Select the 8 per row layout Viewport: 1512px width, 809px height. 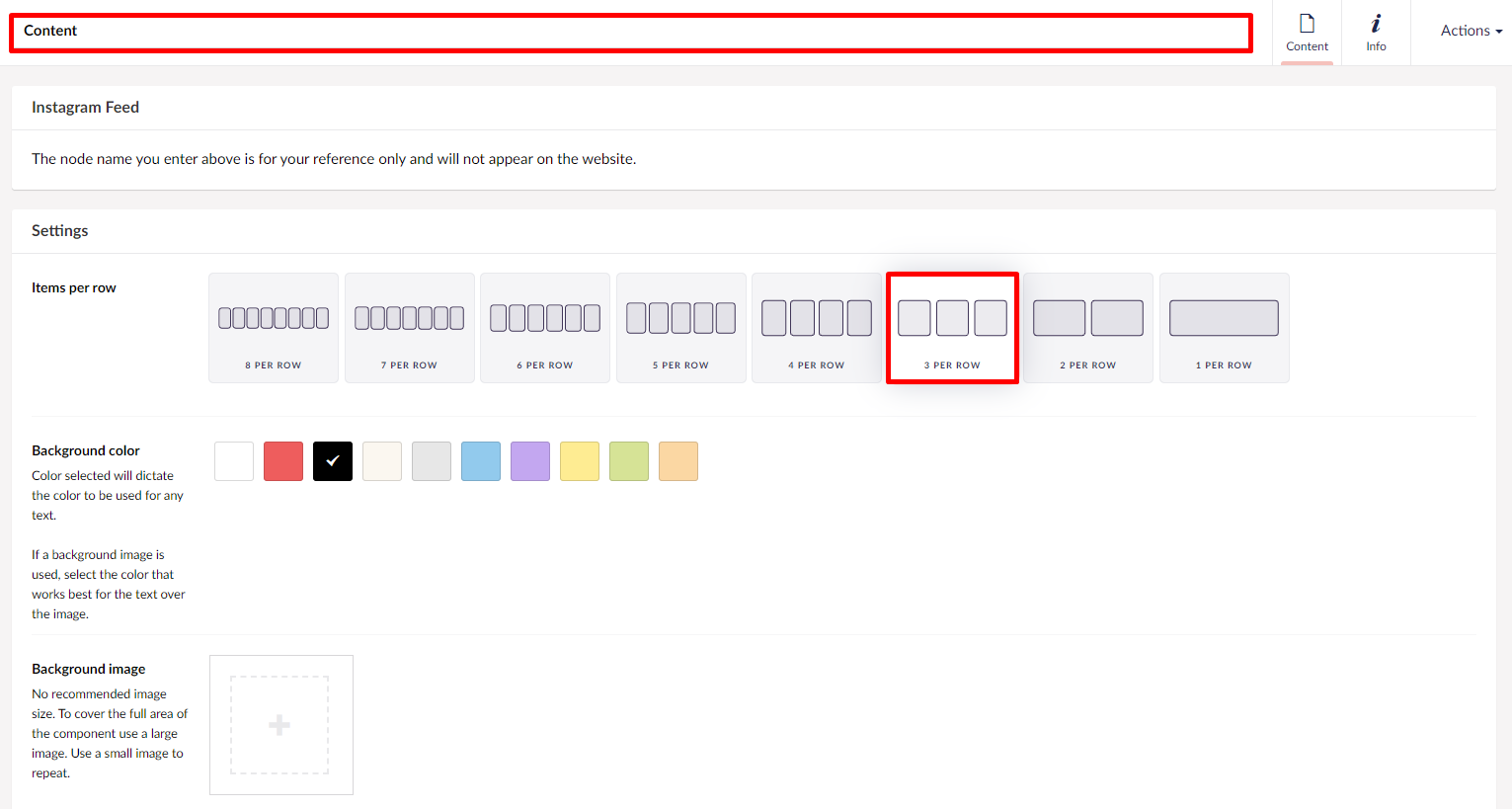[x=274, y=328]
